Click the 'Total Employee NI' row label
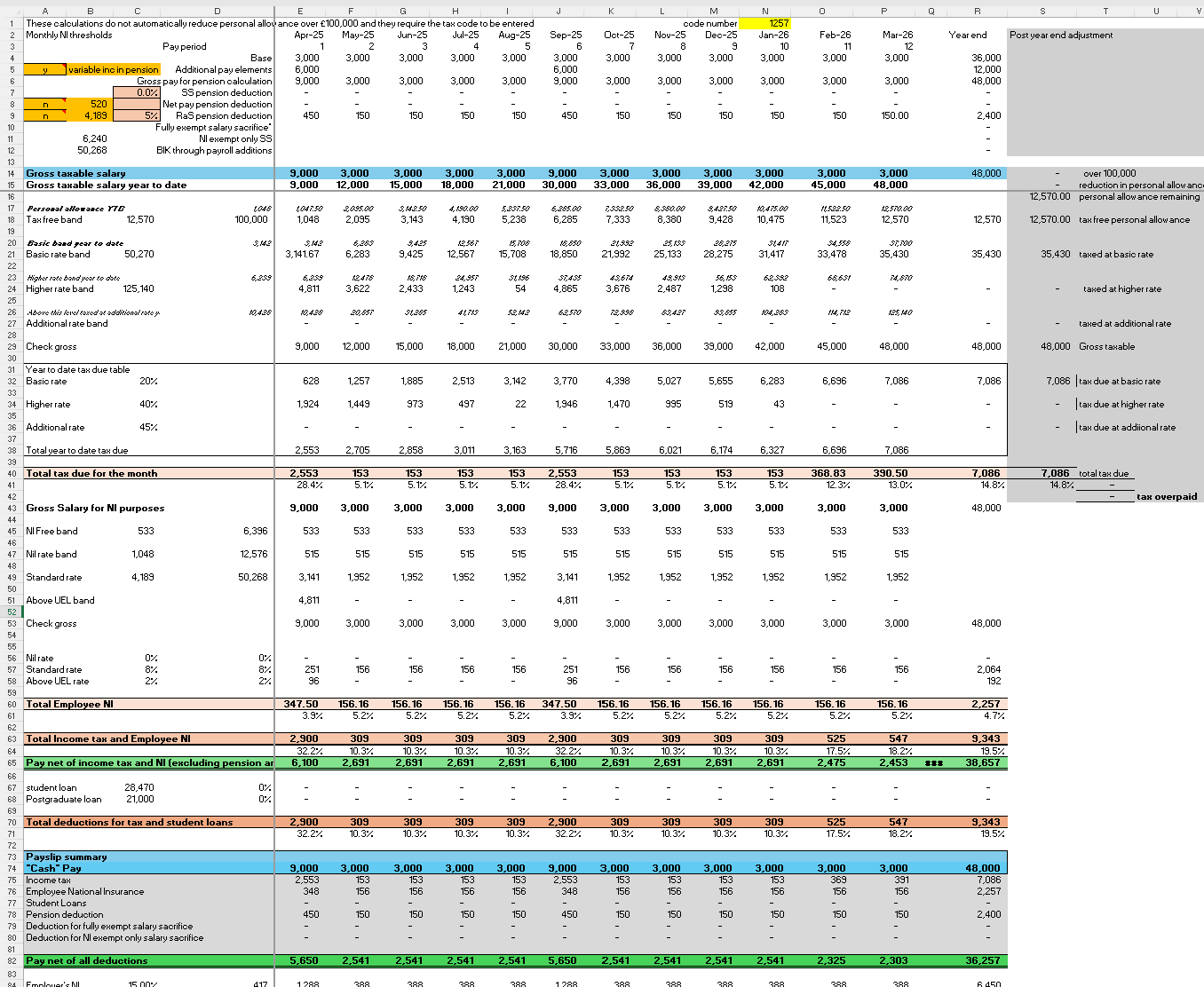This screenshot has height=987, width=1204. 69,704
